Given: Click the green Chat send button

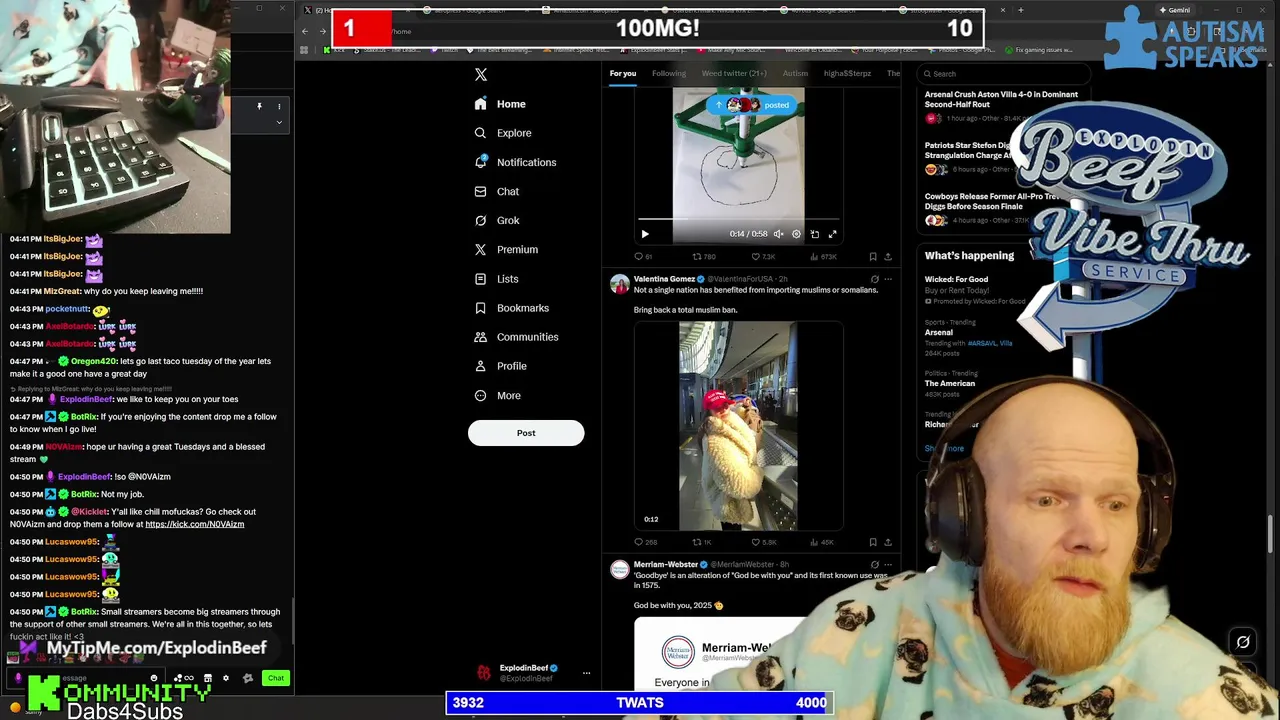Looking at the screenshot, I should pyautogui.click(x=276, y=678).
